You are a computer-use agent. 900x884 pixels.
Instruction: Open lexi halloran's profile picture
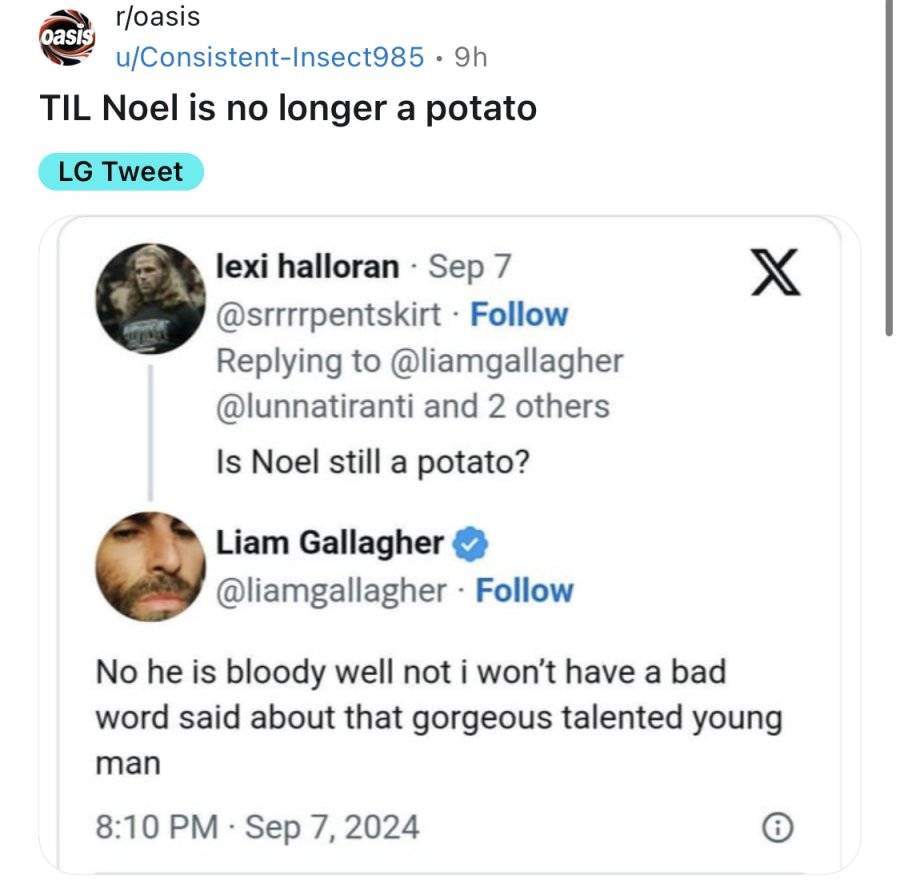(150, 298)
